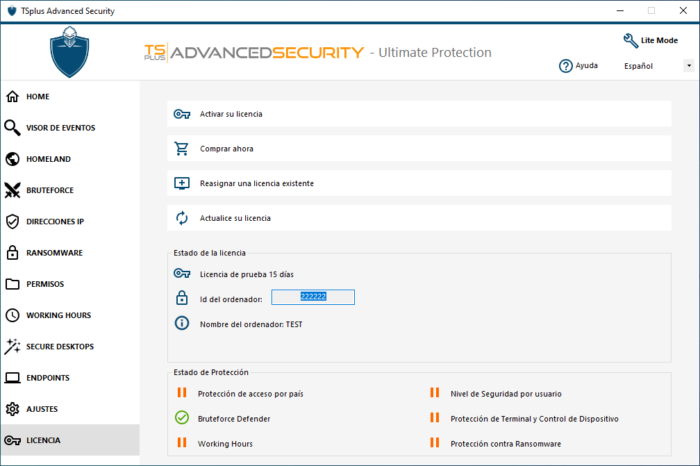
Task: Go to VISOR DE EVENTOS section
Action: click(61, 128)
